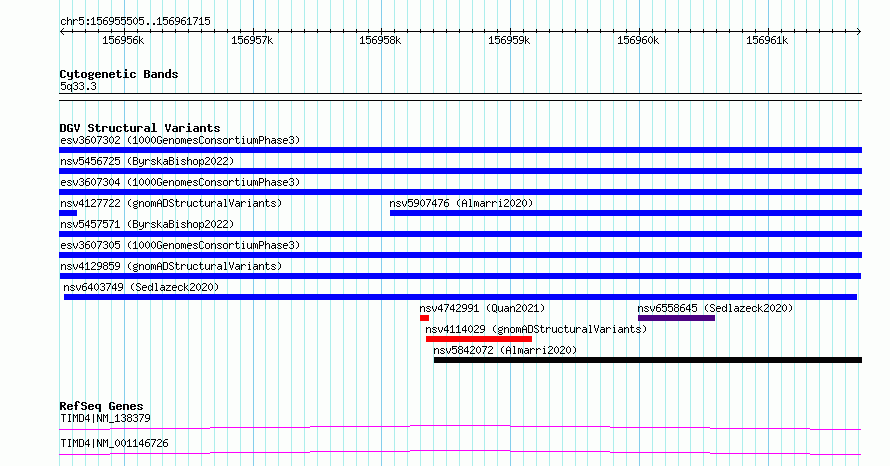Select the black nsv5842072 variant bar
890x466 pixels.
click(648, 360)
